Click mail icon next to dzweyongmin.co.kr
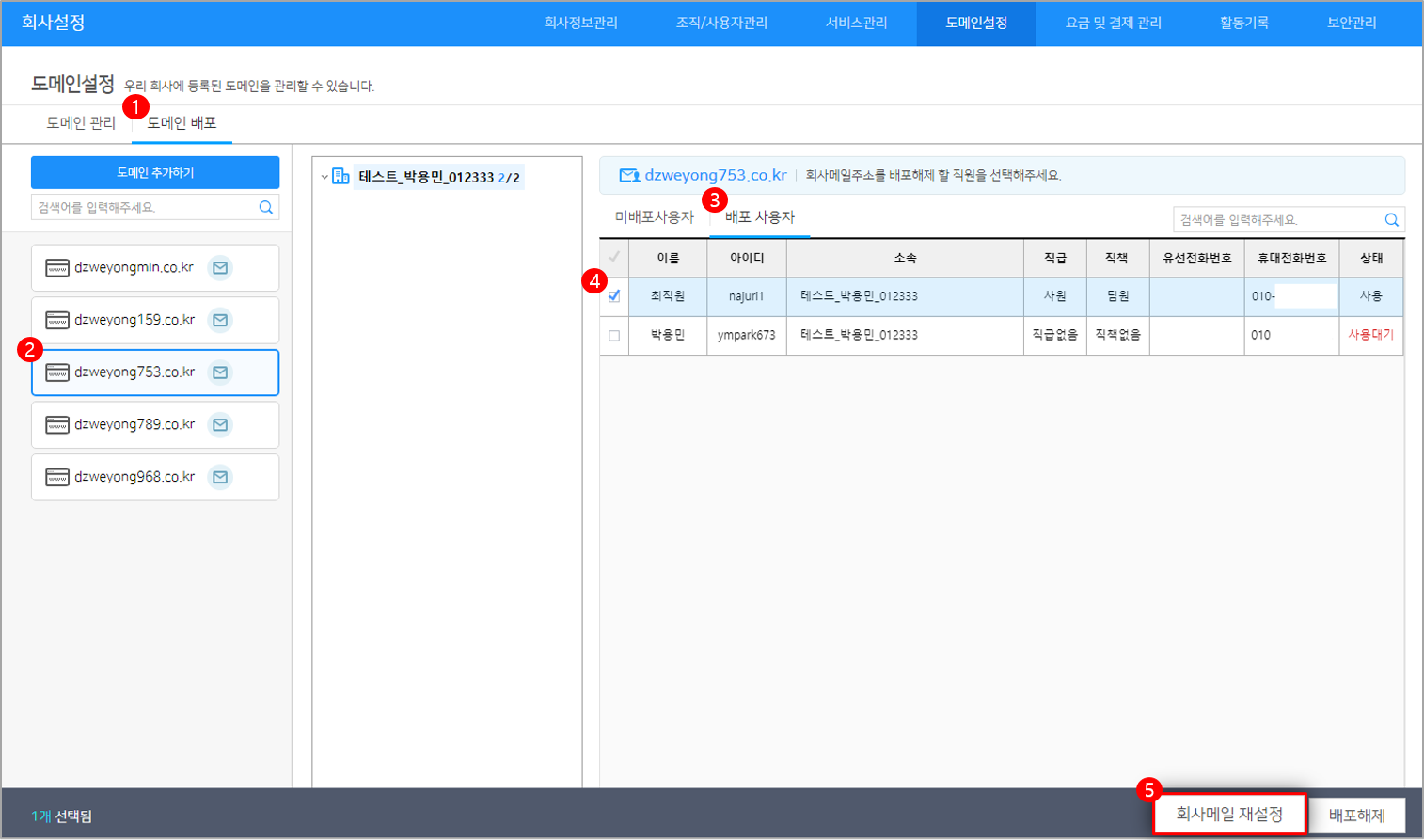This screenshot has height=840, width=1424. [220, 268]
